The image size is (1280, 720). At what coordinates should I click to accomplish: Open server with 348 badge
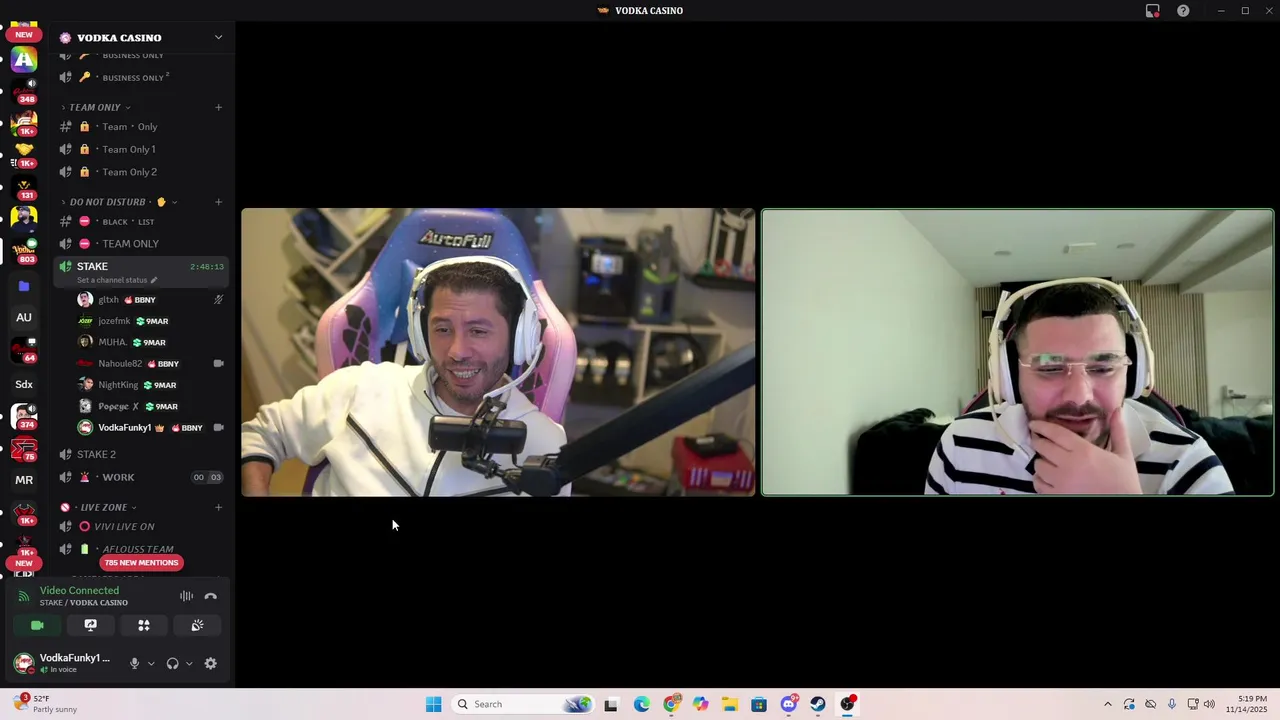24,90
